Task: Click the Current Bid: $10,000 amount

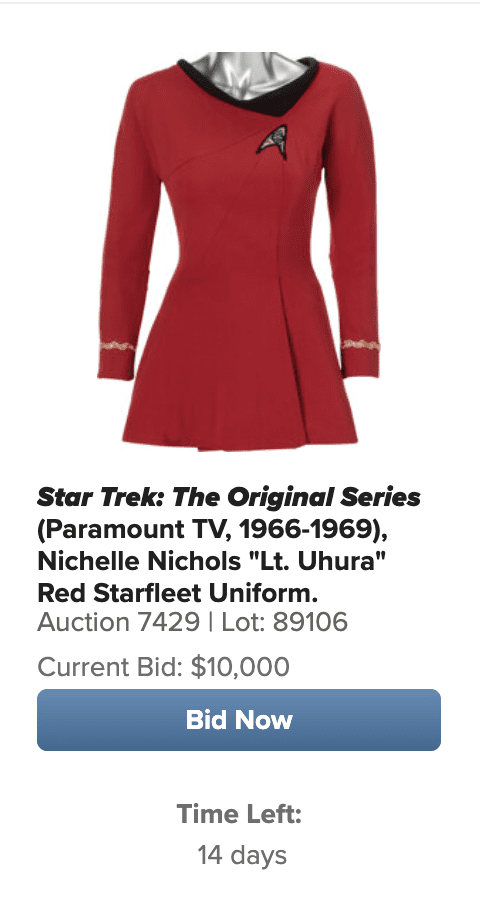Action: point(164,667)
